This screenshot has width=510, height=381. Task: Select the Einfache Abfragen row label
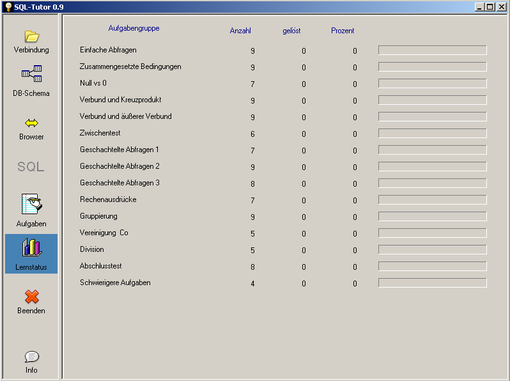pos(108,50)
